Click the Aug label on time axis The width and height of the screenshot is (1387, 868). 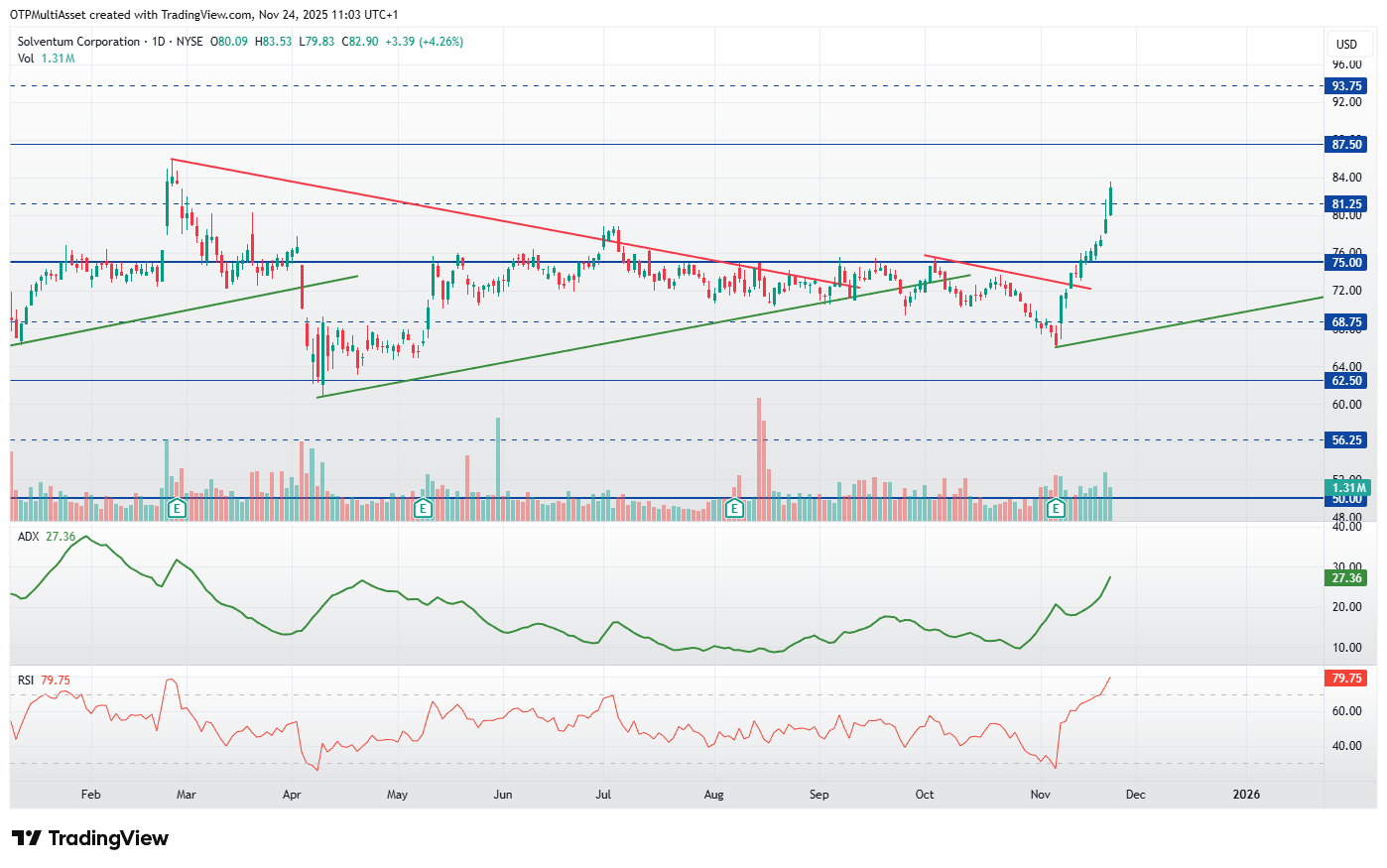713,795
